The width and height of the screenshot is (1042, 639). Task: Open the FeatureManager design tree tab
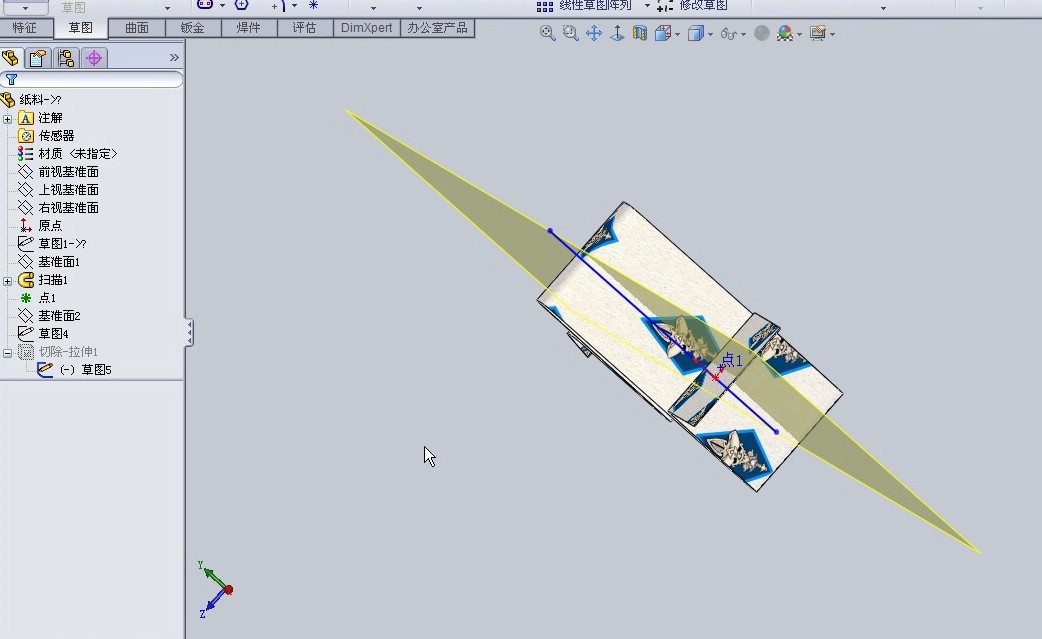(x=10, y=58)
